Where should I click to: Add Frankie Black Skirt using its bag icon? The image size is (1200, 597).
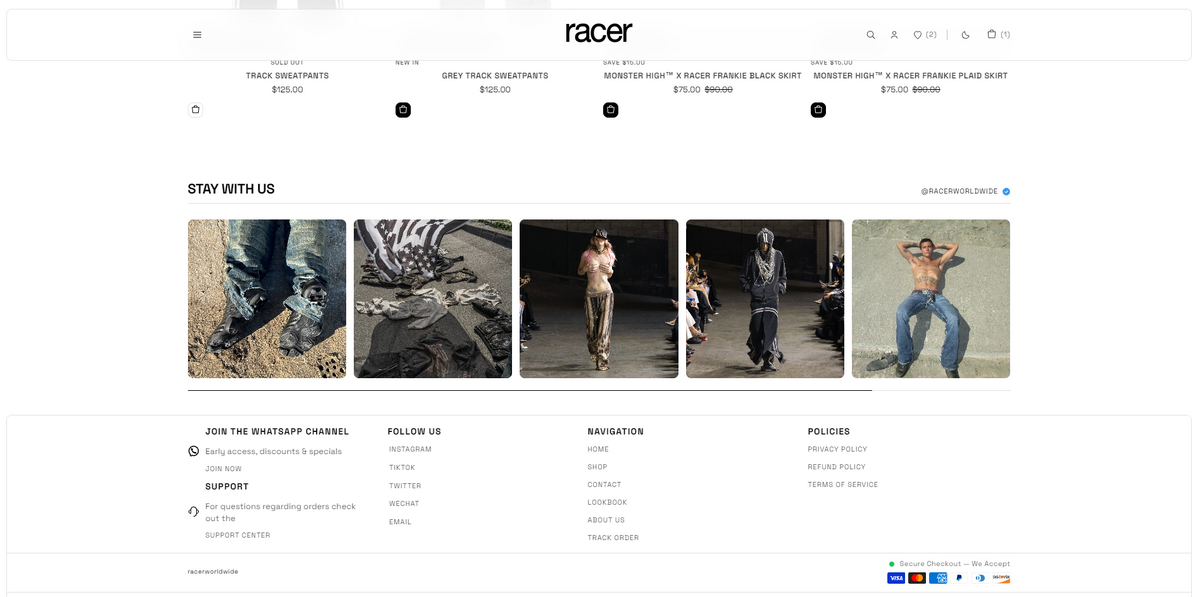coord(611,110)
